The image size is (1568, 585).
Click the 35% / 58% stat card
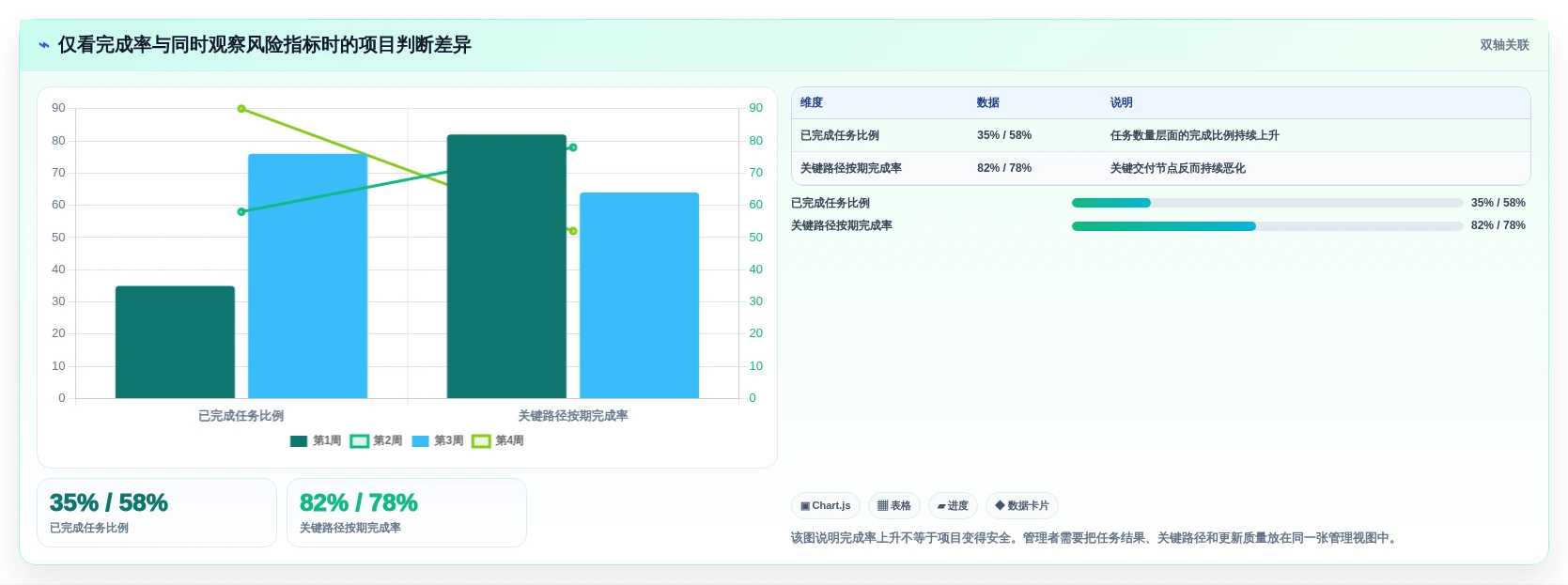(157, 513)
